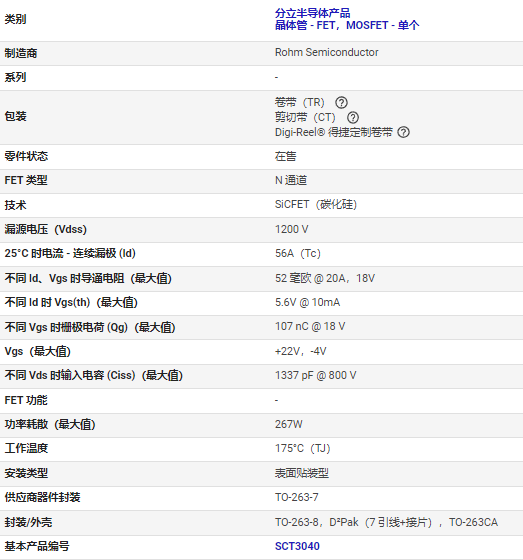Click the 1200 V drain-source voltage value
Screen dimensions: 523x560
pos(292,229)
